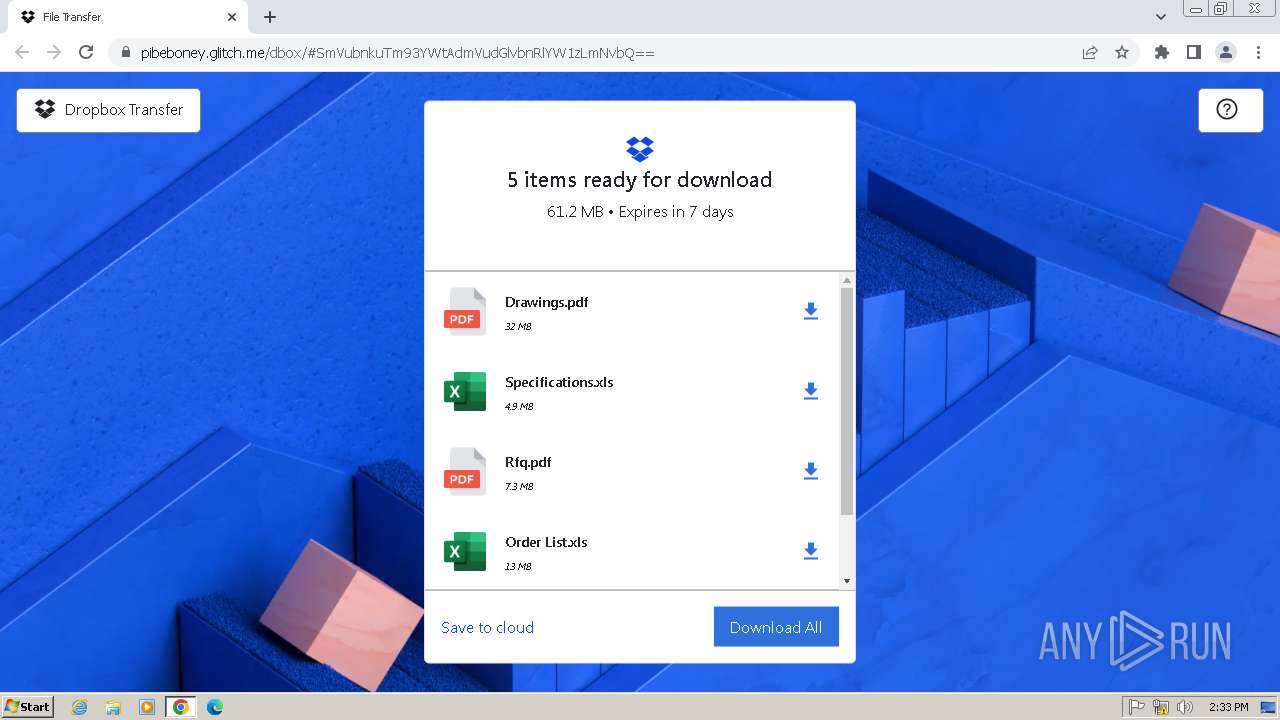Click the file list scroll down arrow
This screenshot has height=720, width=1280.
[x=847, y=581]
